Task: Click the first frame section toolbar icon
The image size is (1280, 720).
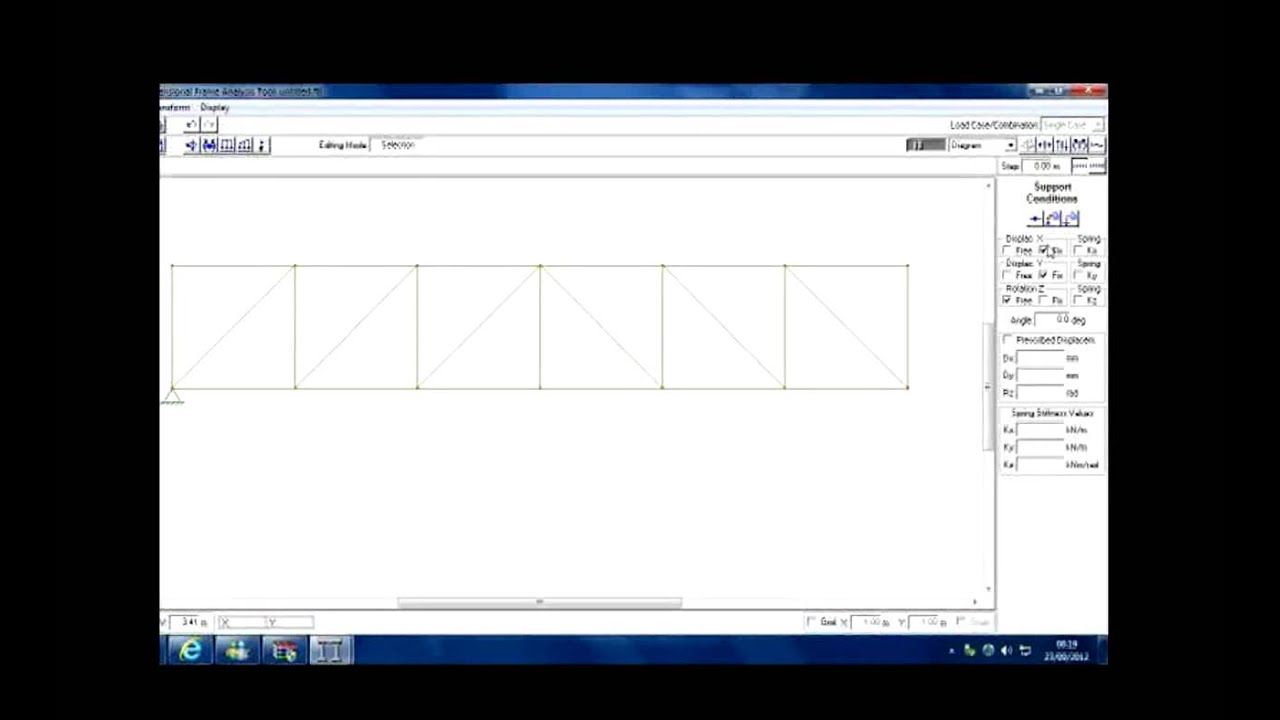Action: click(227, 145)
